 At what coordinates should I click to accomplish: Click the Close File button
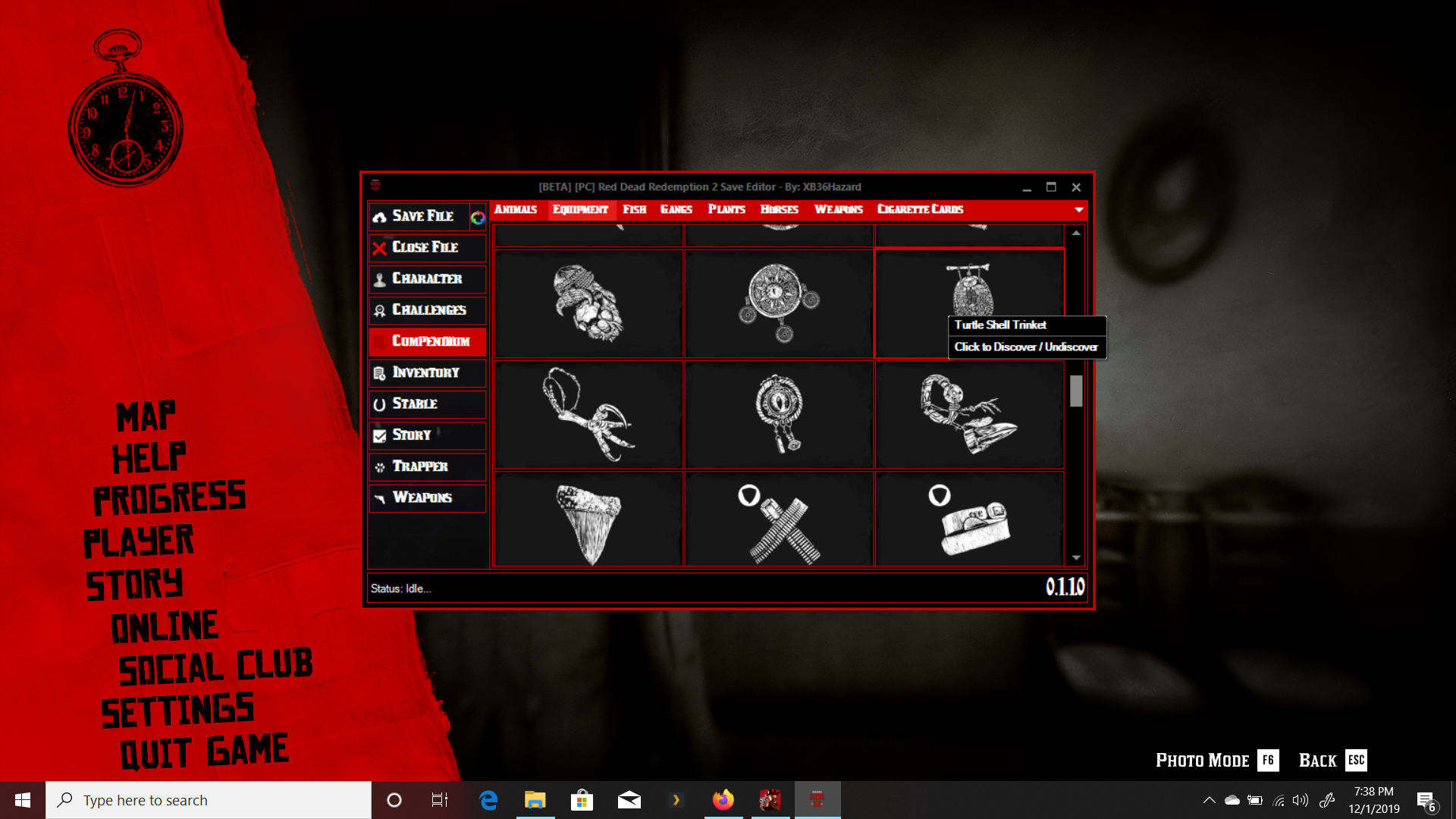point(427,248)
